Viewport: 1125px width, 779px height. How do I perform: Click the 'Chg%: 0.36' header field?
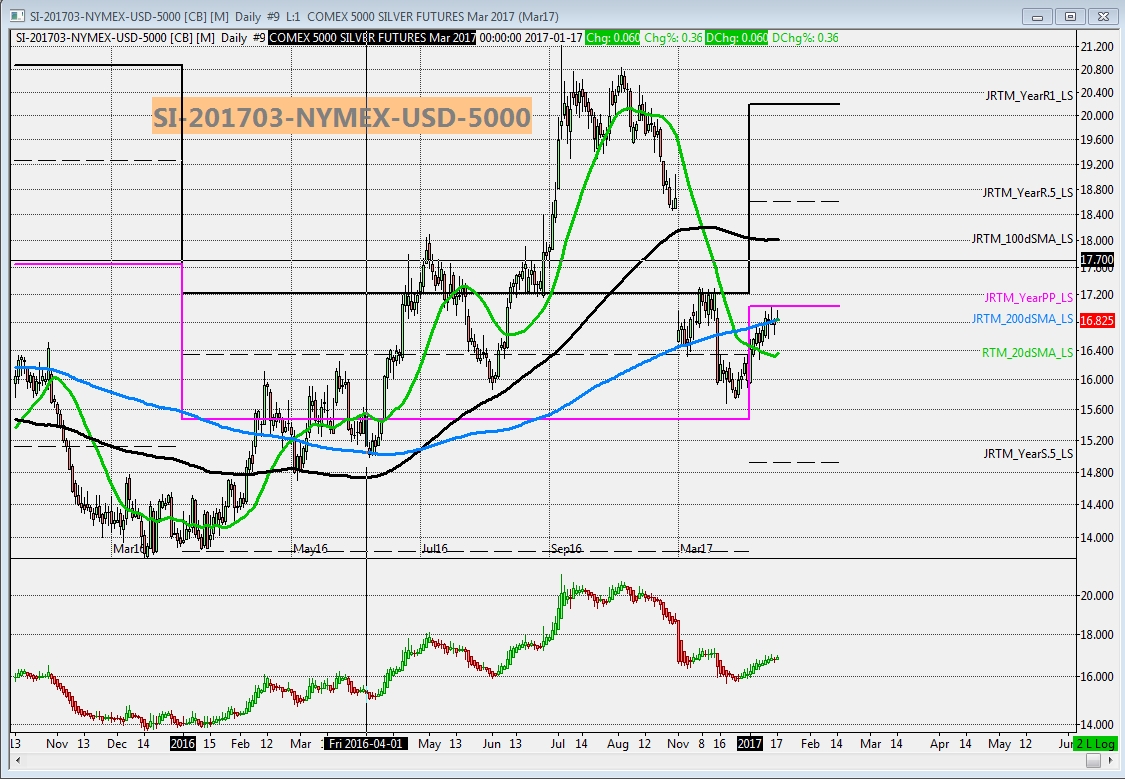pos(673,38)
